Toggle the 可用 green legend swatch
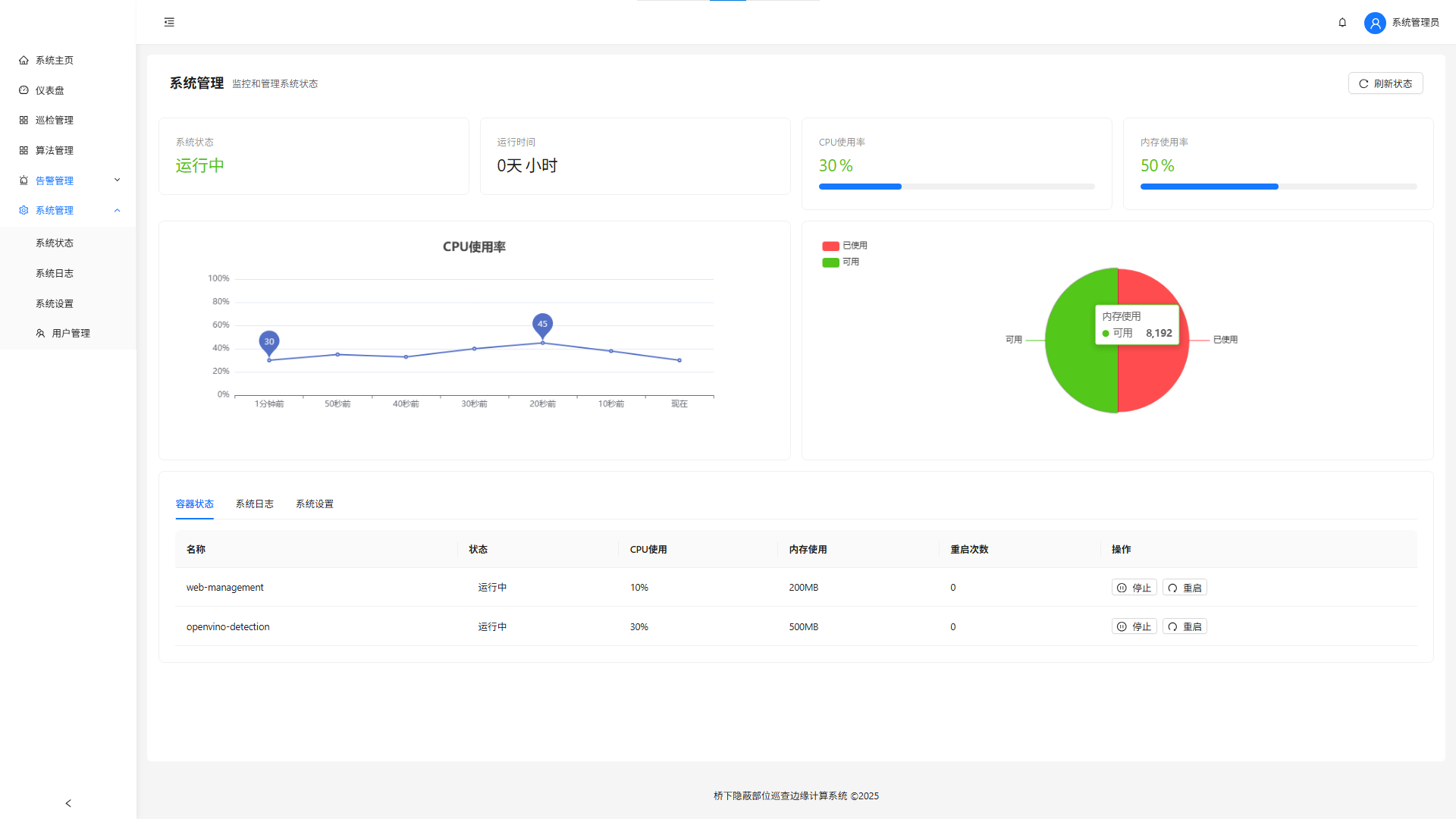 click(x=830, y=262)
